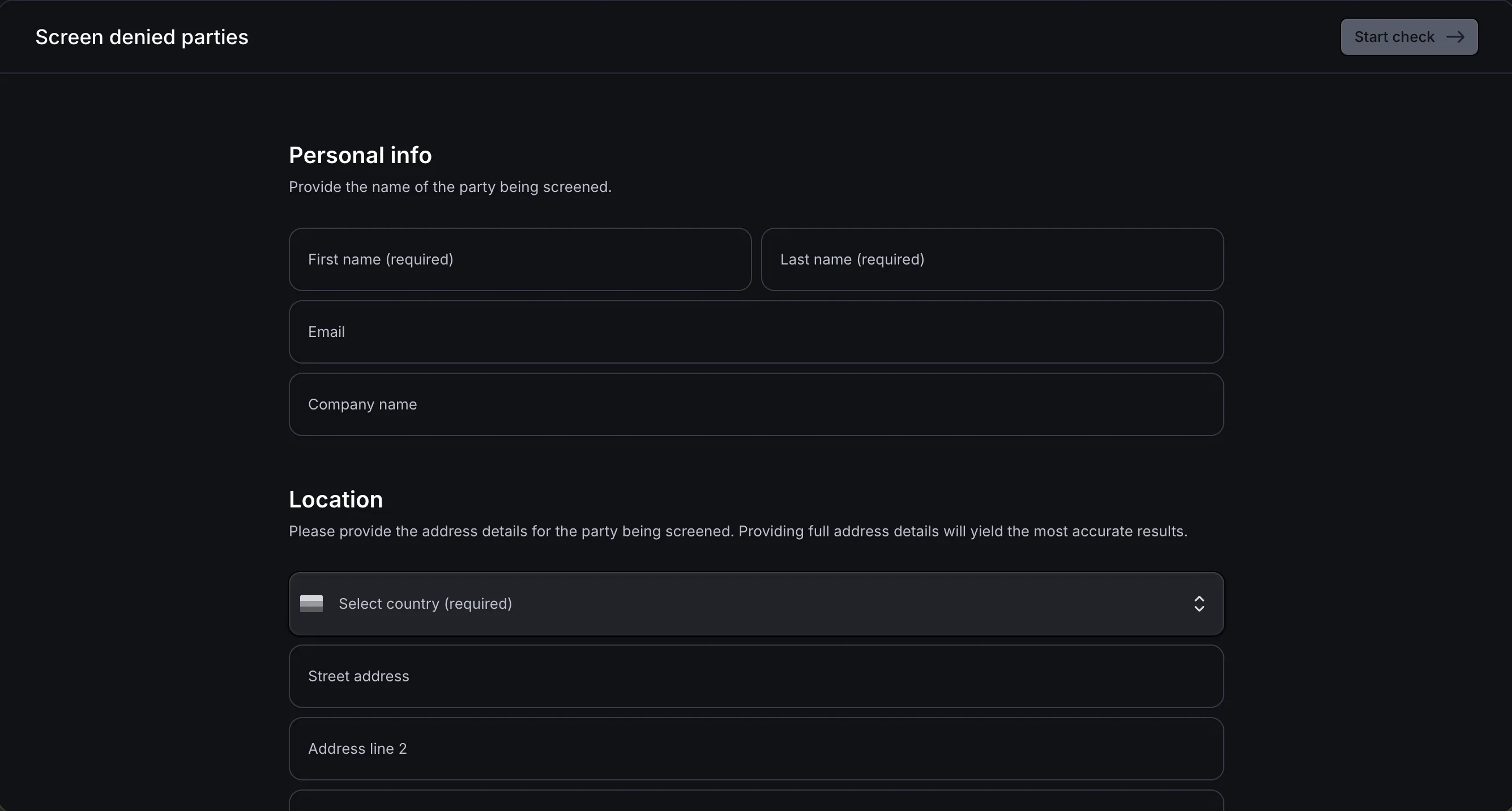Click into the Email field

pyautogui.click(x=756, y=332)
